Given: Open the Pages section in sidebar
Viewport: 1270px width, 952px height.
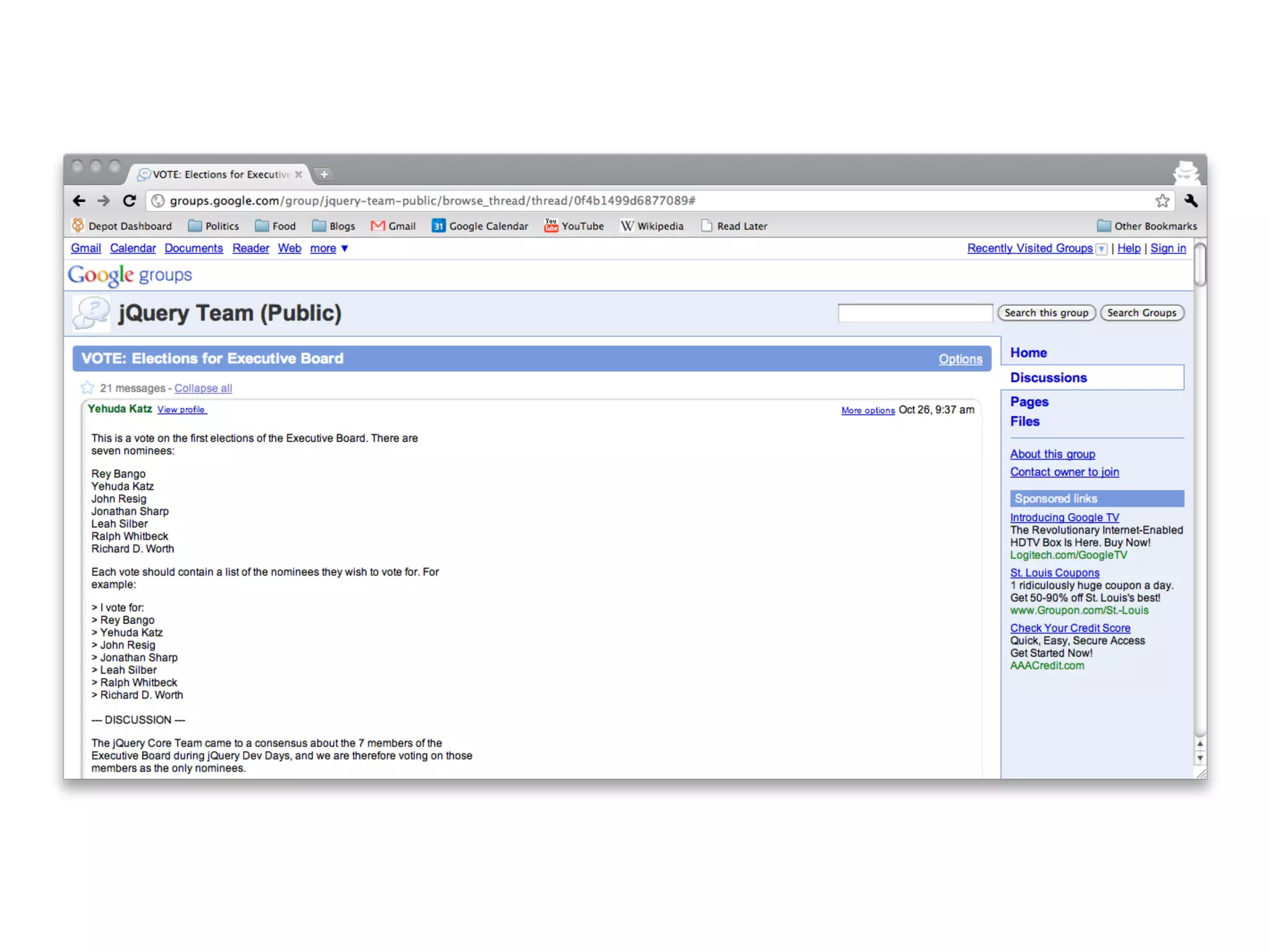Looking at the screenshot, I should click(1029, 402).
